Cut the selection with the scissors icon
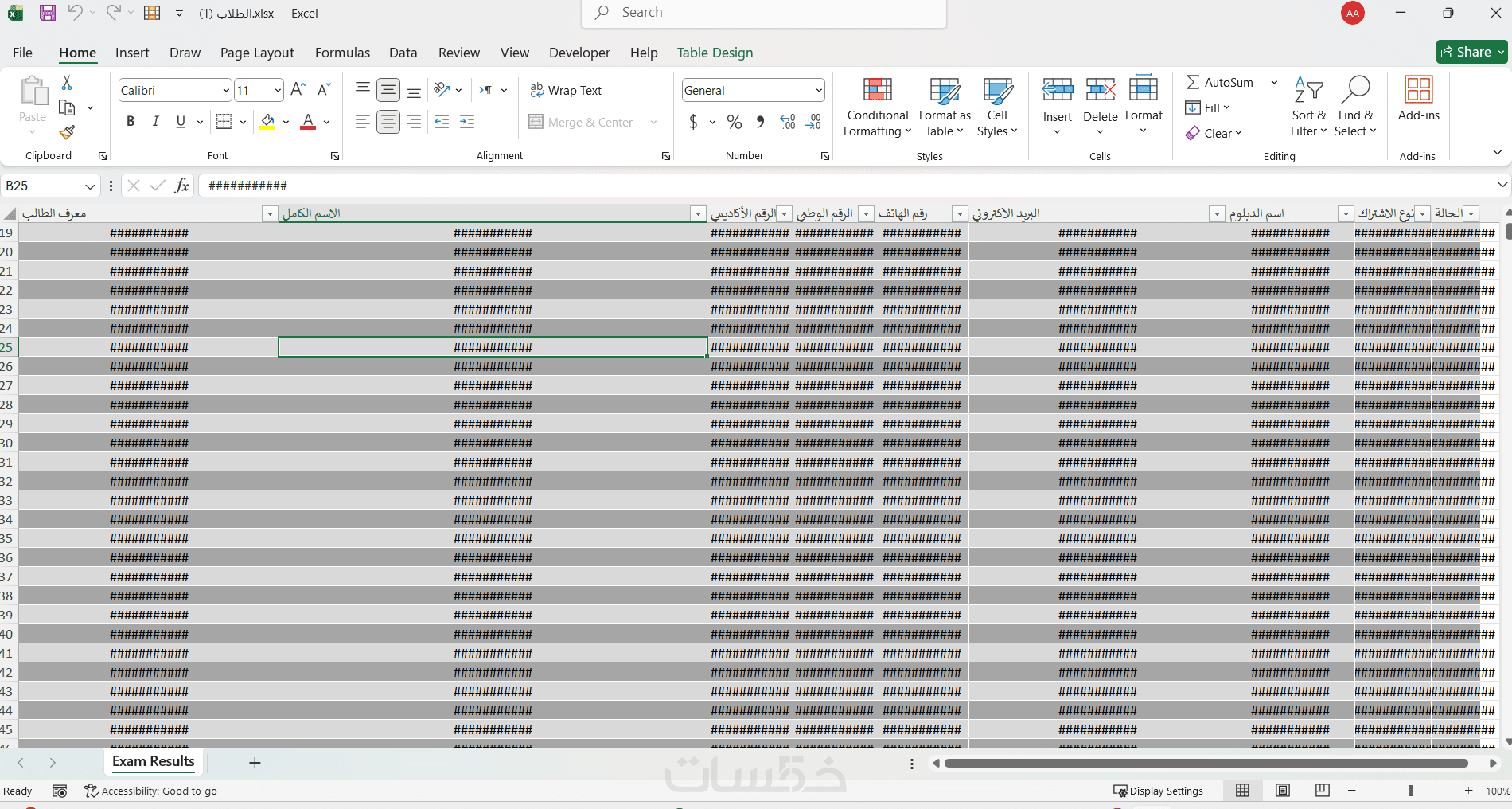The image size is (1512, 809). coord(67,83)
